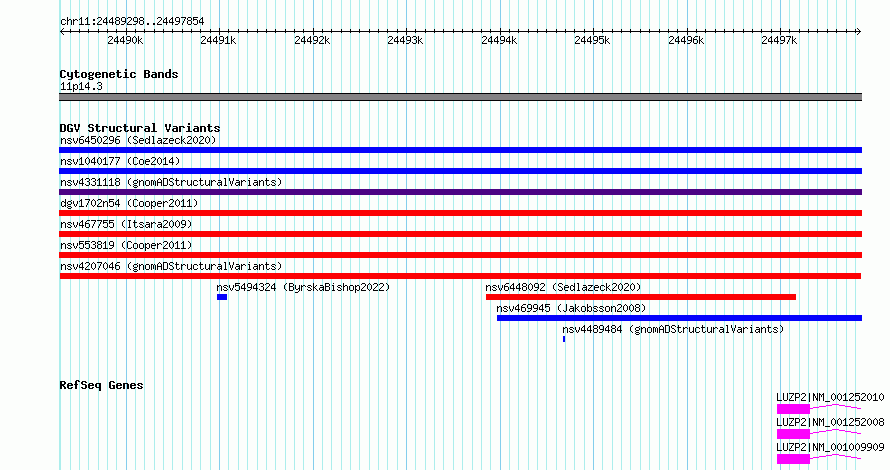Click the RefSeq Genes track title
890x470 pixels.
[x=101, y=385]
